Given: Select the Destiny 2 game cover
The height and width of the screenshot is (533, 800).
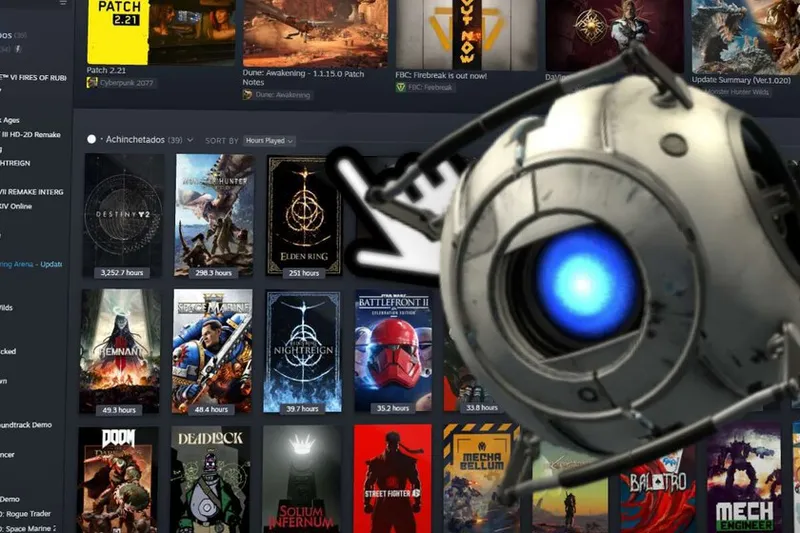Looking at the screenshot, I should pos(123,215).
